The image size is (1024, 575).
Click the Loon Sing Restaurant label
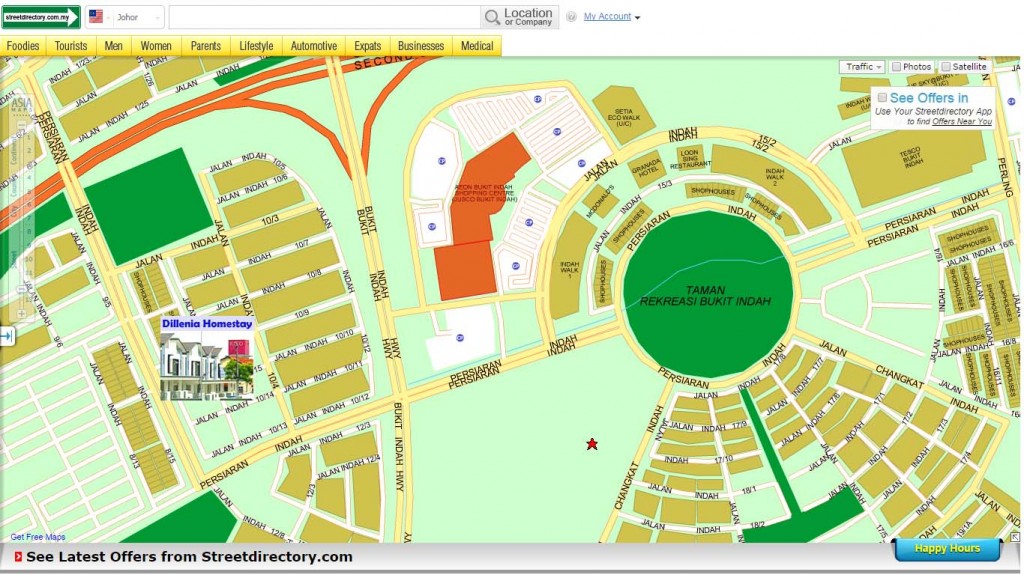click(x=690, y=159)
